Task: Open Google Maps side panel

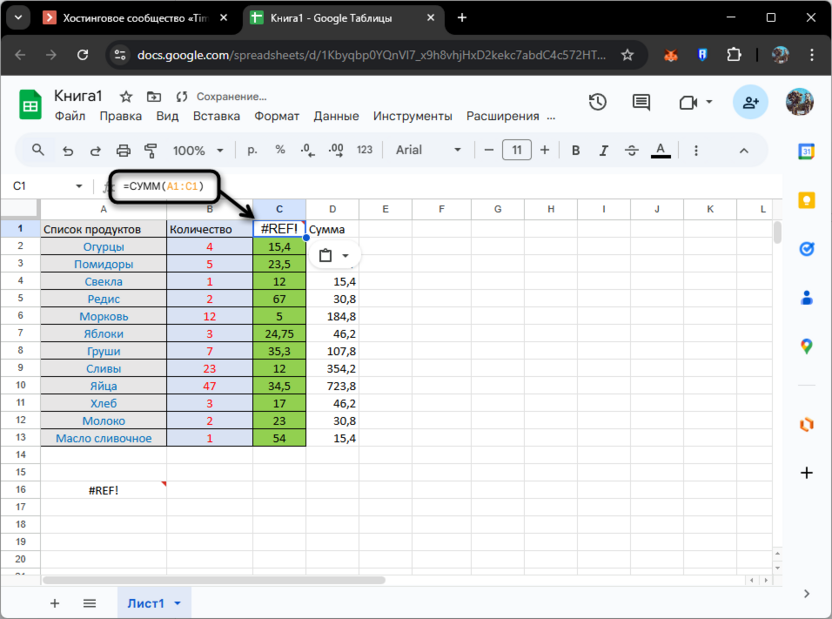Action: pyautogui.click(x=807, y=346)
